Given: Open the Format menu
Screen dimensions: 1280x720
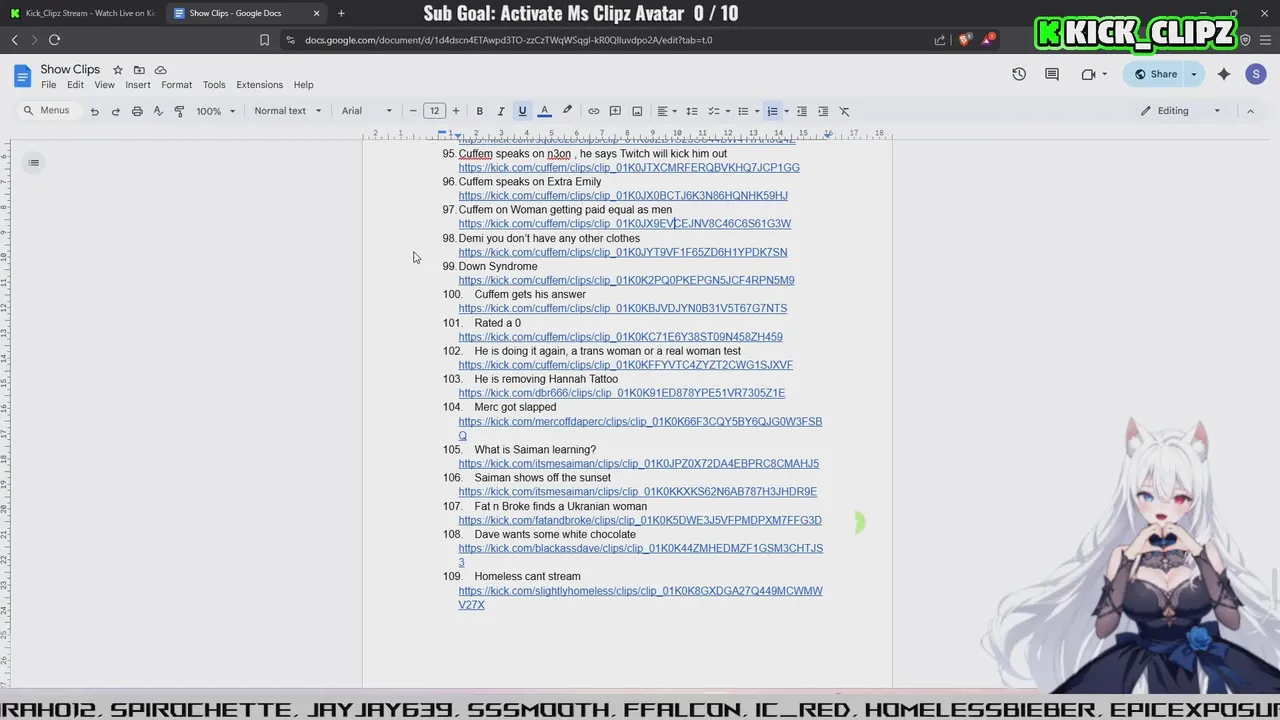Looking at the screenshot, I should point(176,85).
